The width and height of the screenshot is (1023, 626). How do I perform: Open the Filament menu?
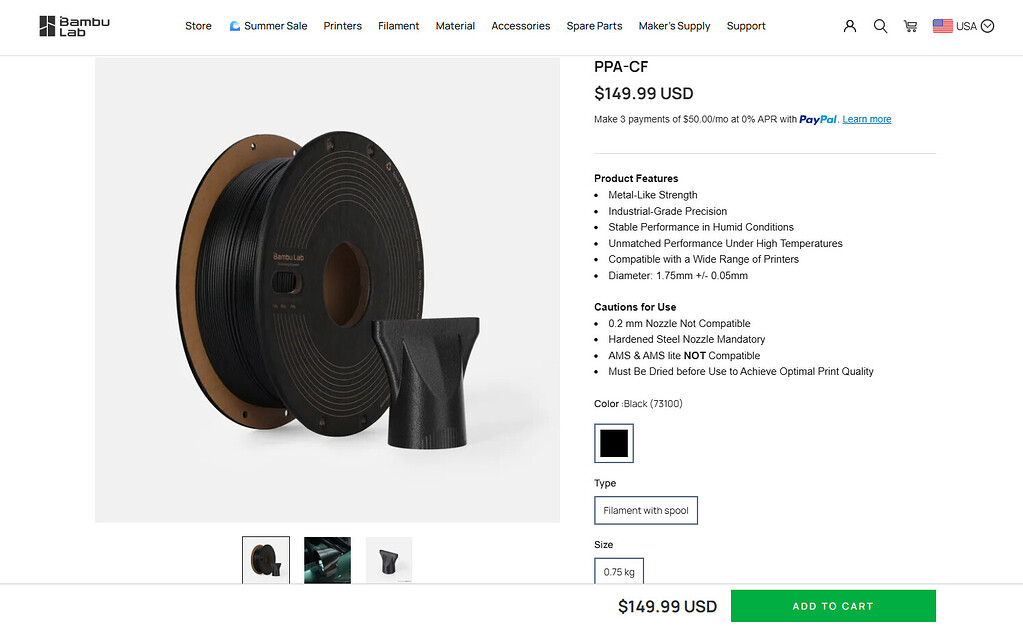[x=398, y=26]
